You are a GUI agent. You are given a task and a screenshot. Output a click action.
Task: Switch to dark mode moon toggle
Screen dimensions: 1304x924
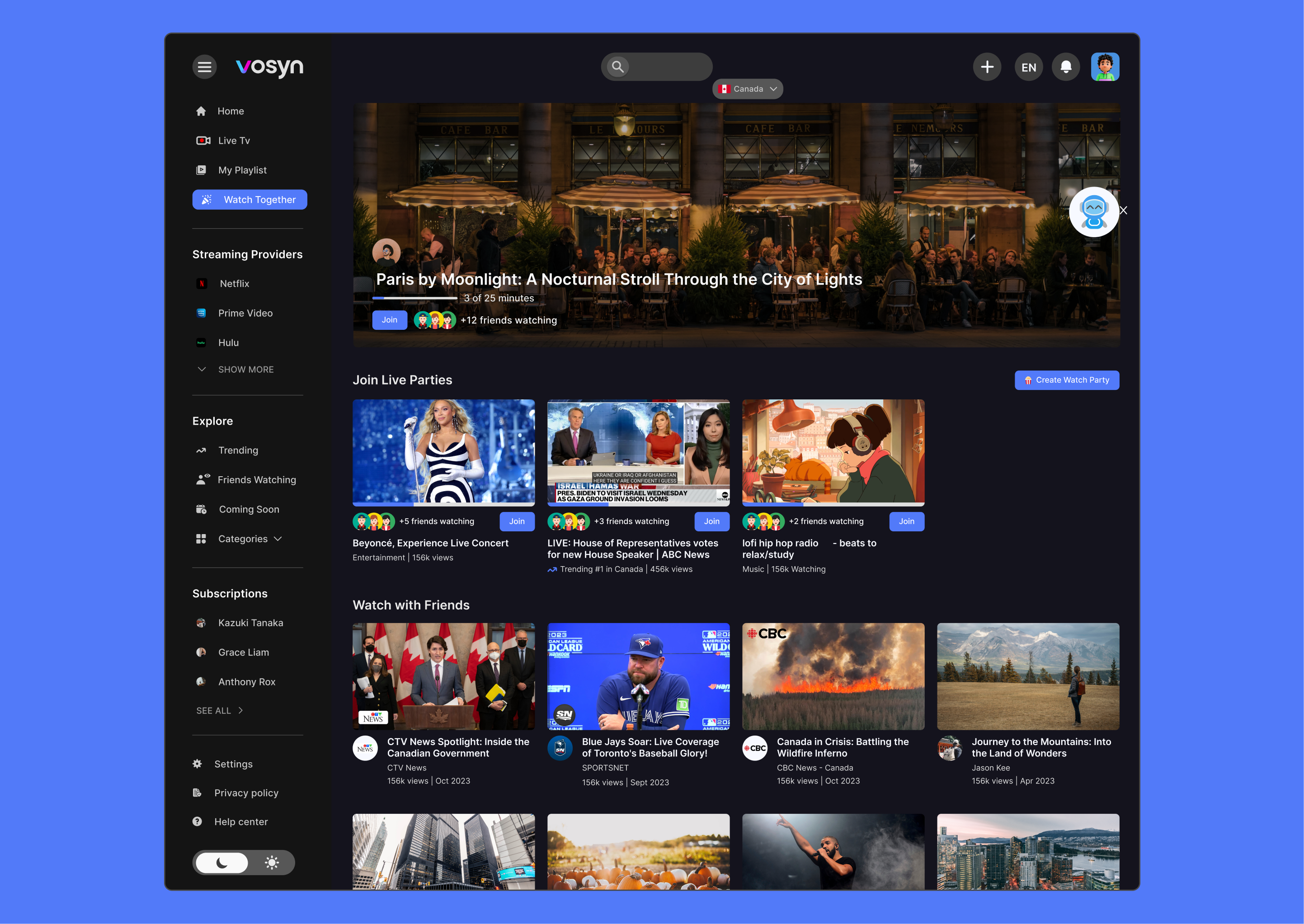pos(222,863)
